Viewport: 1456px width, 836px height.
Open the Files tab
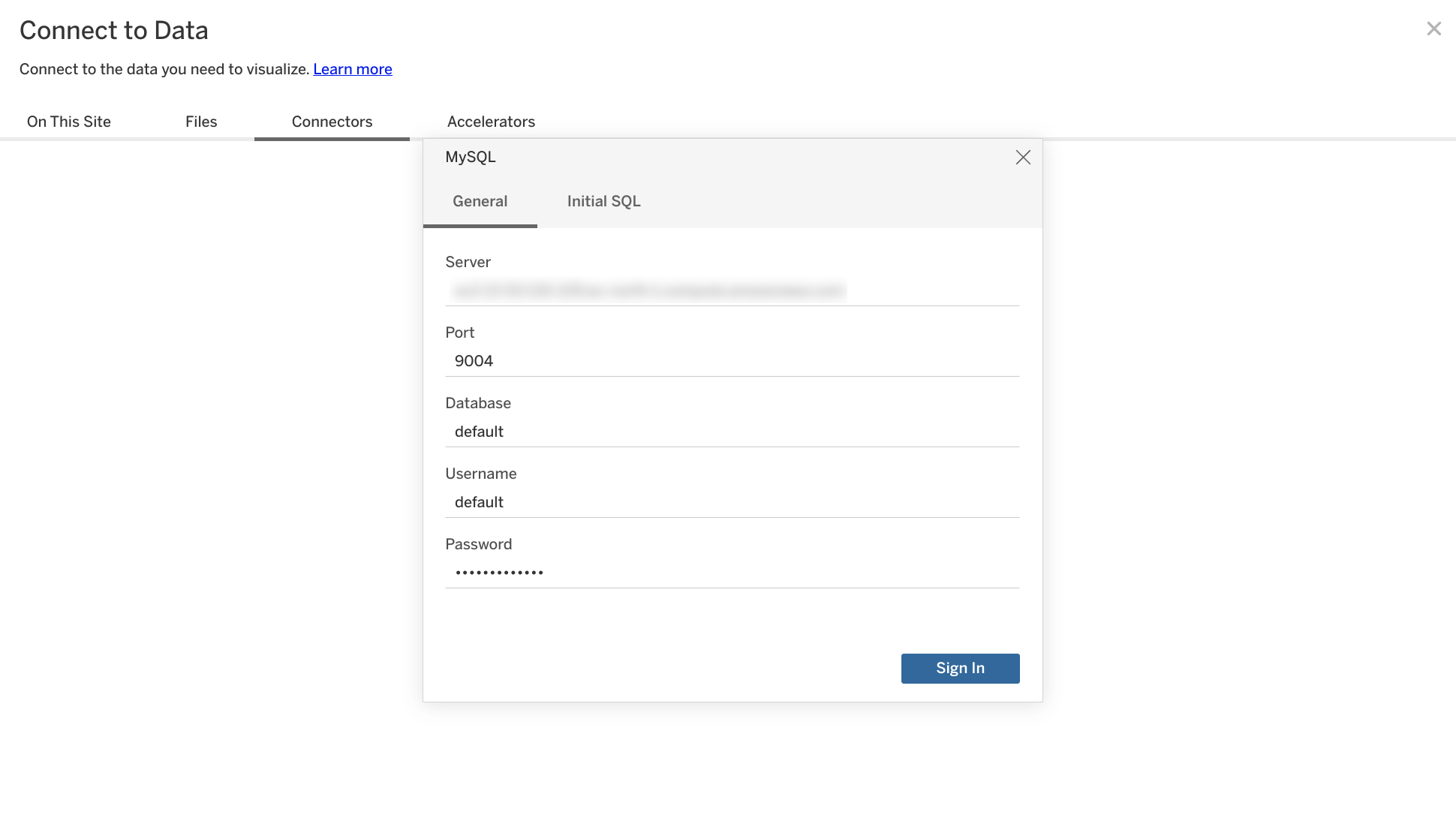point(200,121)
